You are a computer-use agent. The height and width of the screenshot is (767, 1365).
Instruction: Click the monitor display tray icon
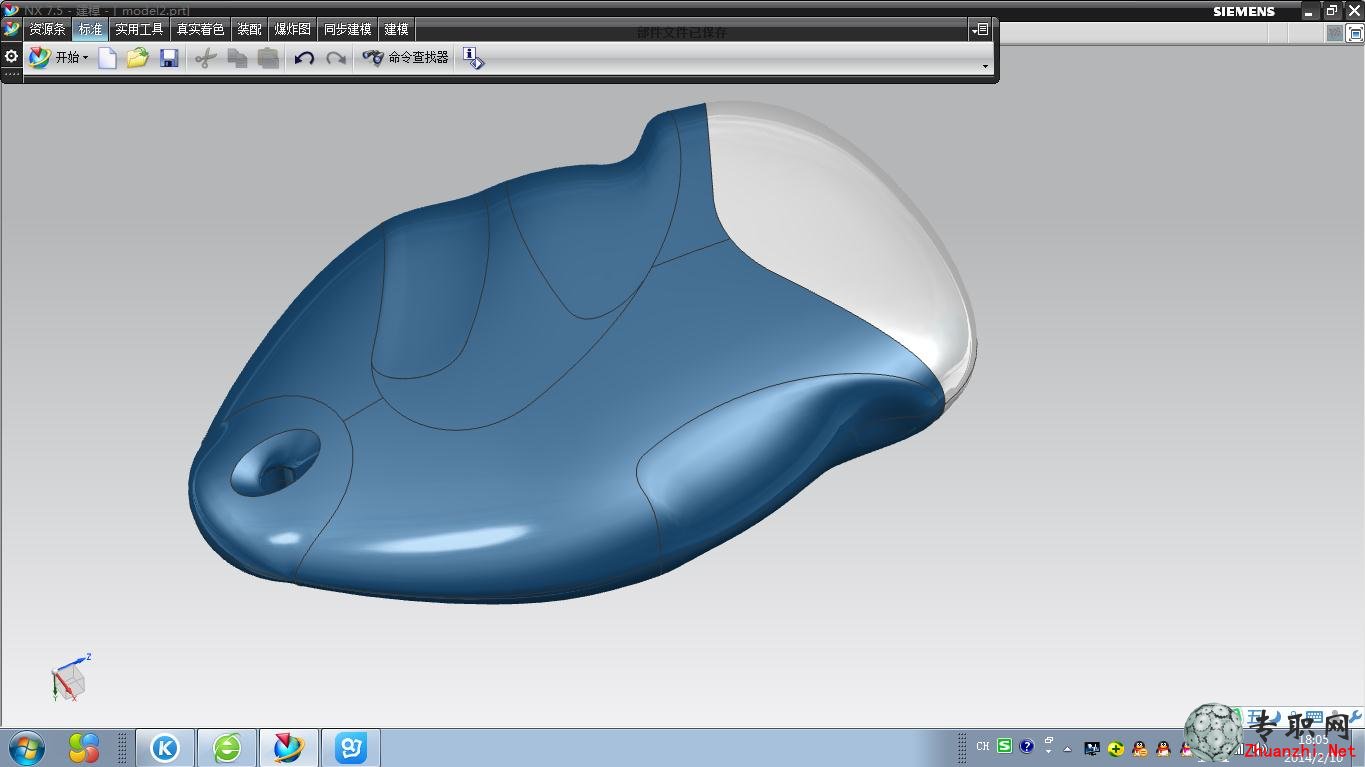tap(1092, 748)
